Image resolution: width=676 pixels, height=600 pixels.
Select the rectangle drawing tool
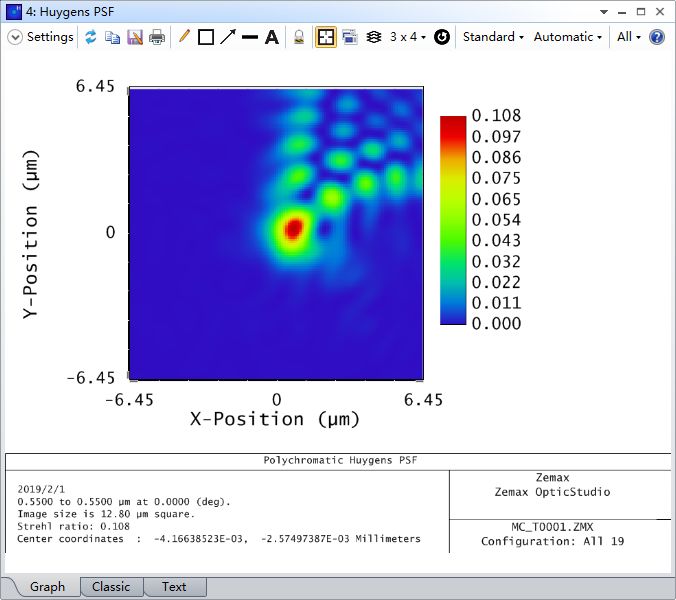click(x=206, y=37)
